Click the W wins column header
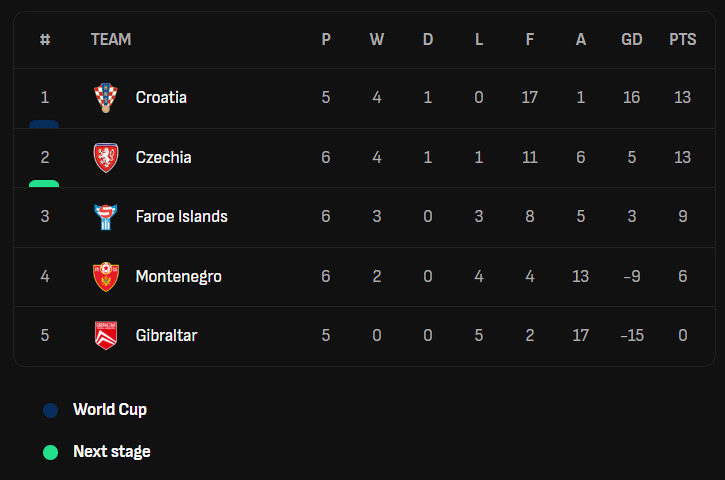The image size is (725, 480). click(377, 40)
